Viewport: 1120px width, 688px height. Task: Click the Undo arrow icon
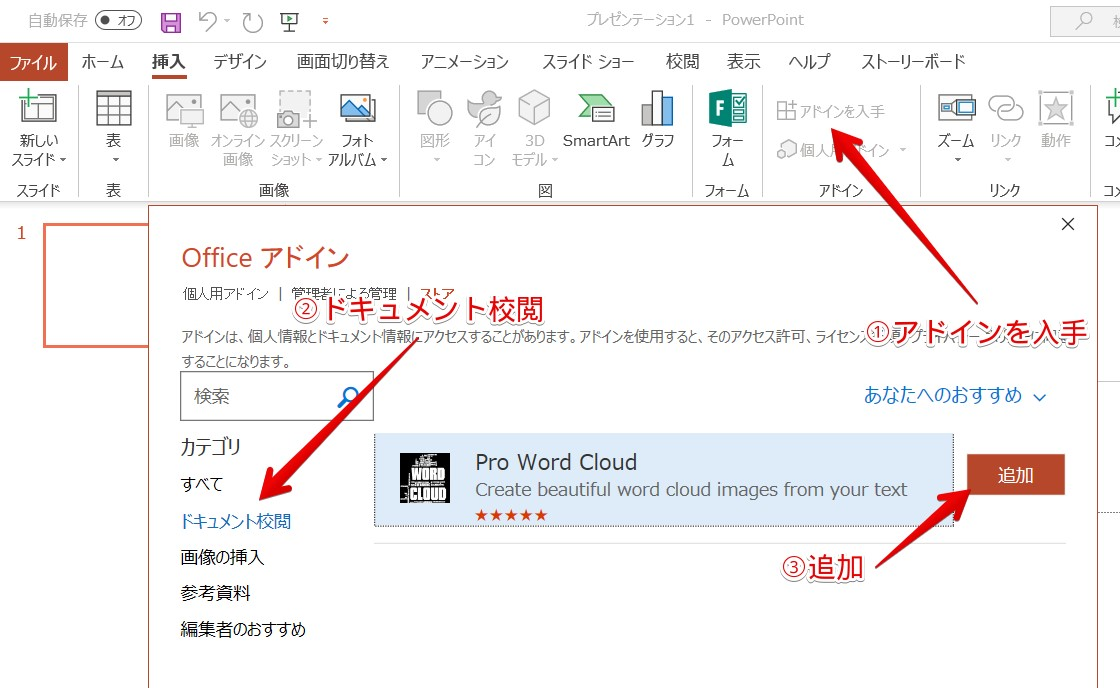click(207, 22)
